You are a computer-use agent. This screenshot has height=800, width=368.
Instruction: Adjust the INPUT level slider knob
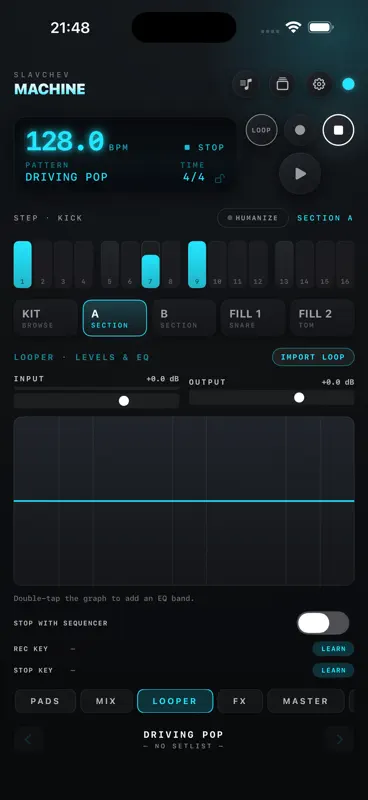point(124,401)
